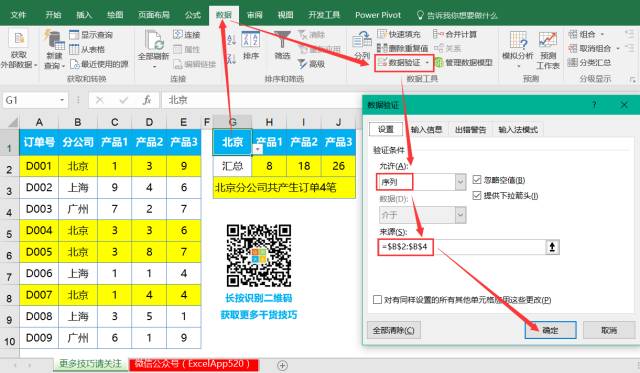Screen dimensions: 640x373
Task: Expand Ungroup (取消组合) dropdown arrow
Action: coord(618,49)
